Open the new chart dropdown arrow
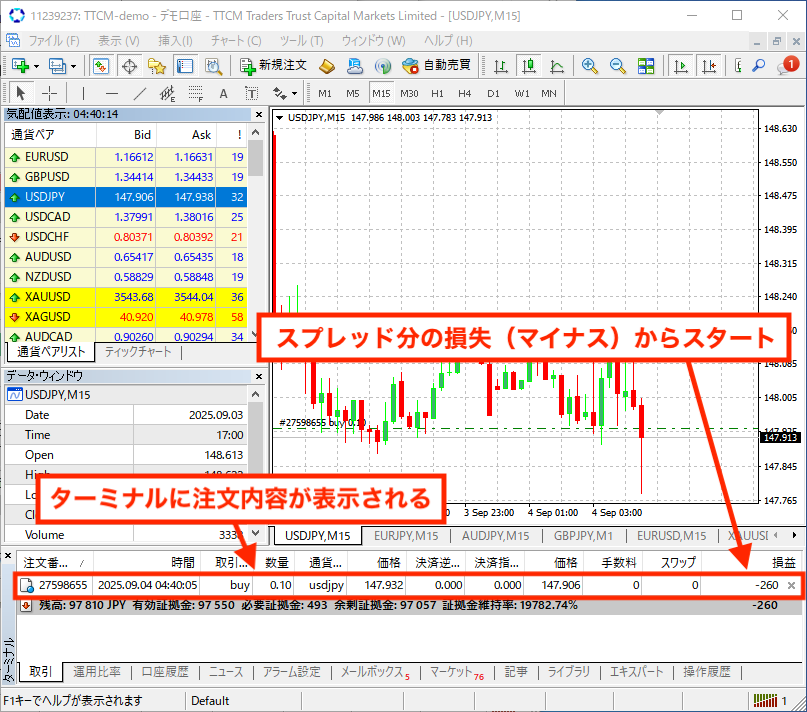 36,65
